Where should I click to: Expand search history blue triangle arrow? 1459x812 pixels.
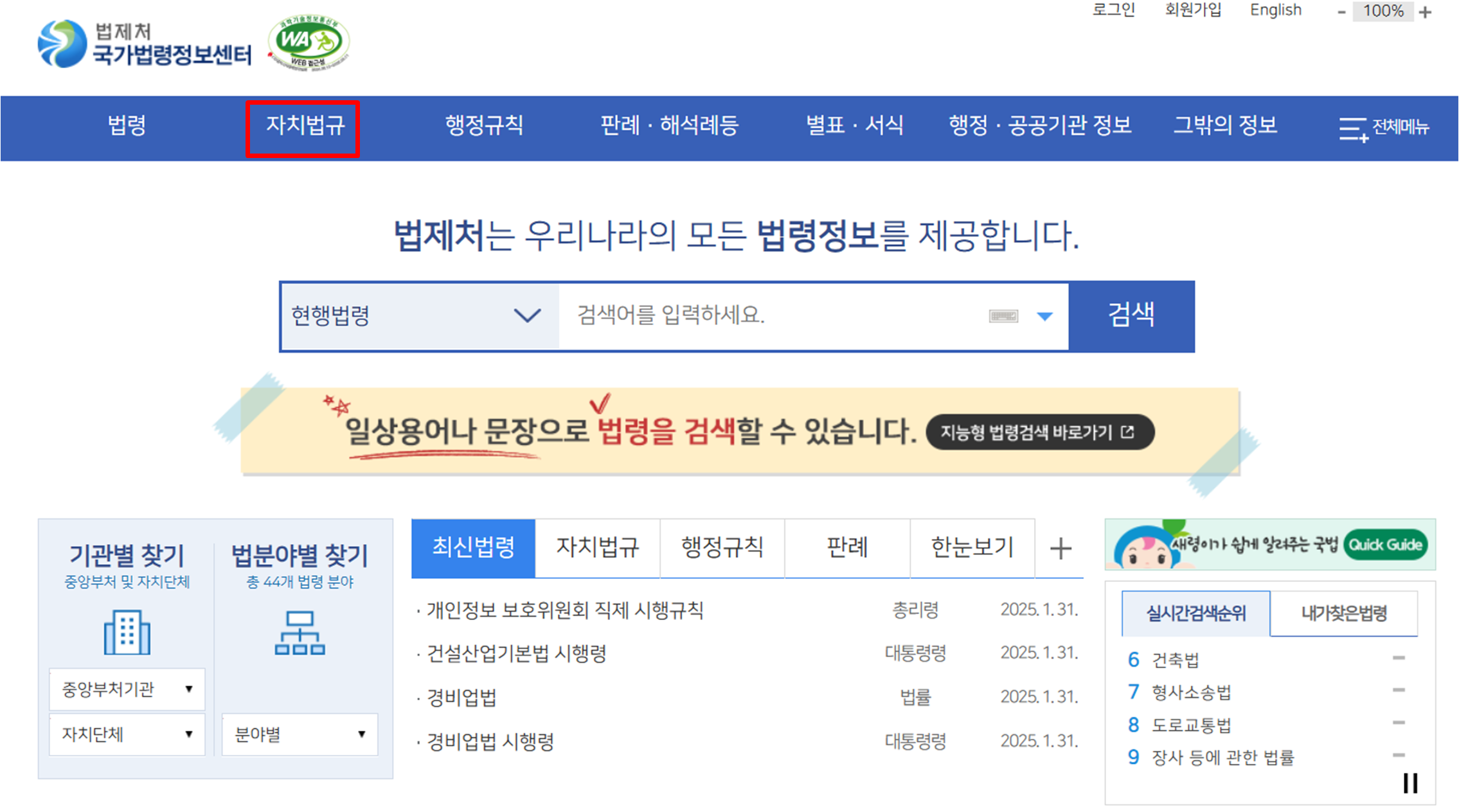click(x=1045, y=316)
